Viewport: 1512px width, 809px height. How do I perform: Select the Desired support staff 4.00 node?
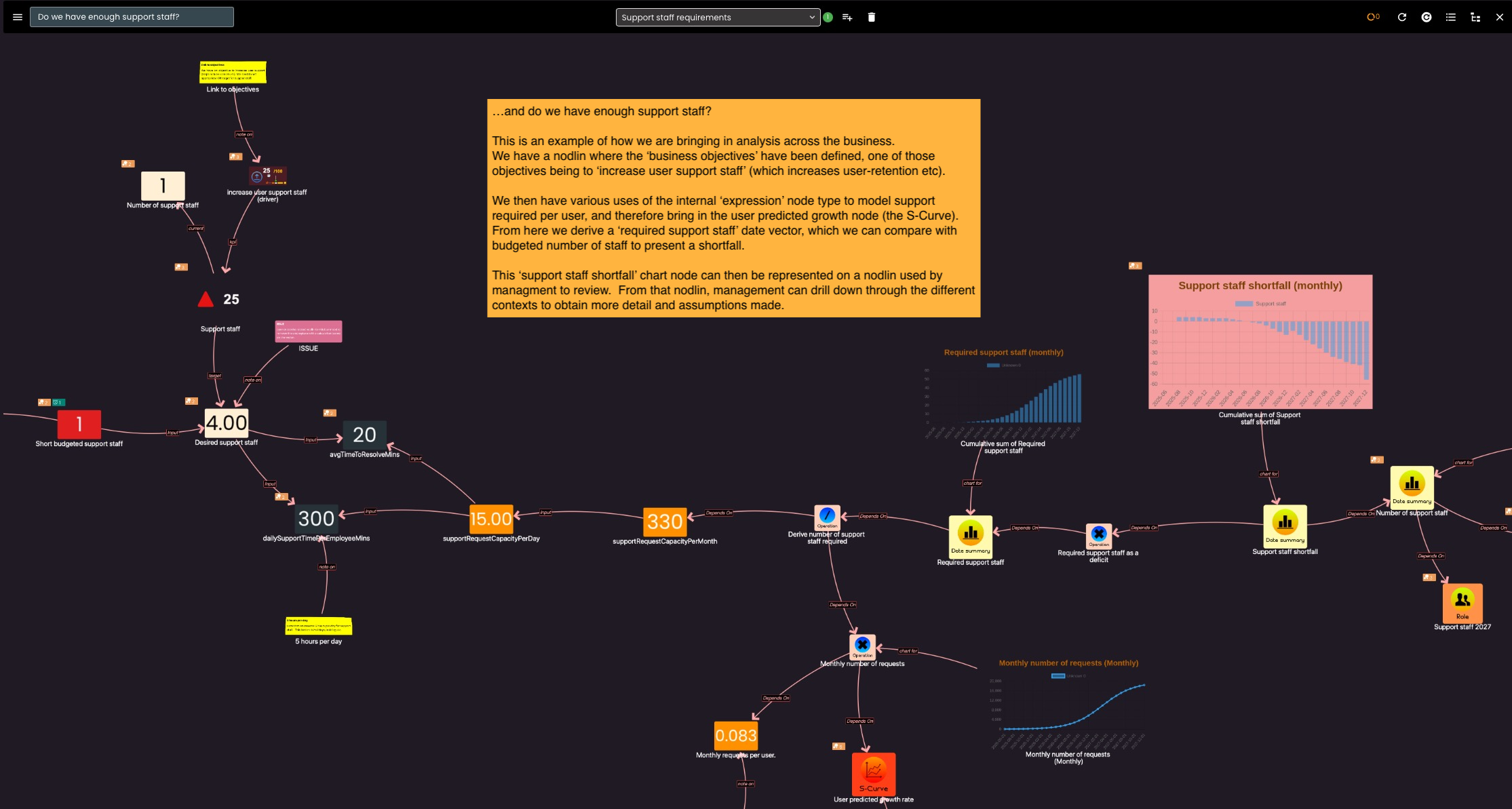click(227, 422)
